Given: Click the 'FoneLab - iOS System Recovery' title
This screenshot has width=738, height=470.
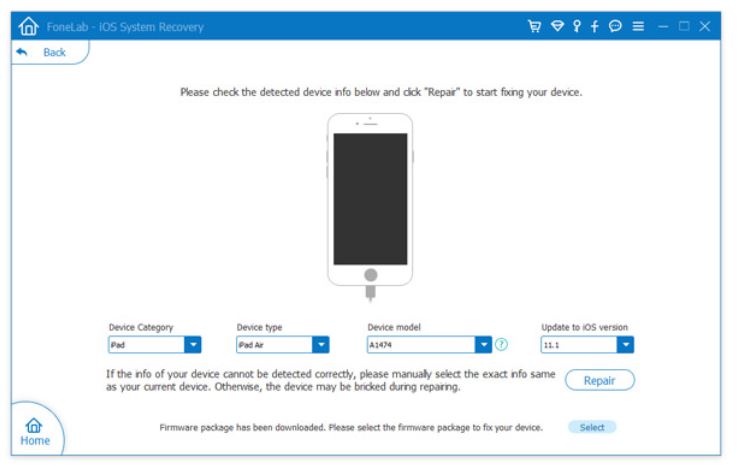Looking at the screenshot, I should pos(125,27).
